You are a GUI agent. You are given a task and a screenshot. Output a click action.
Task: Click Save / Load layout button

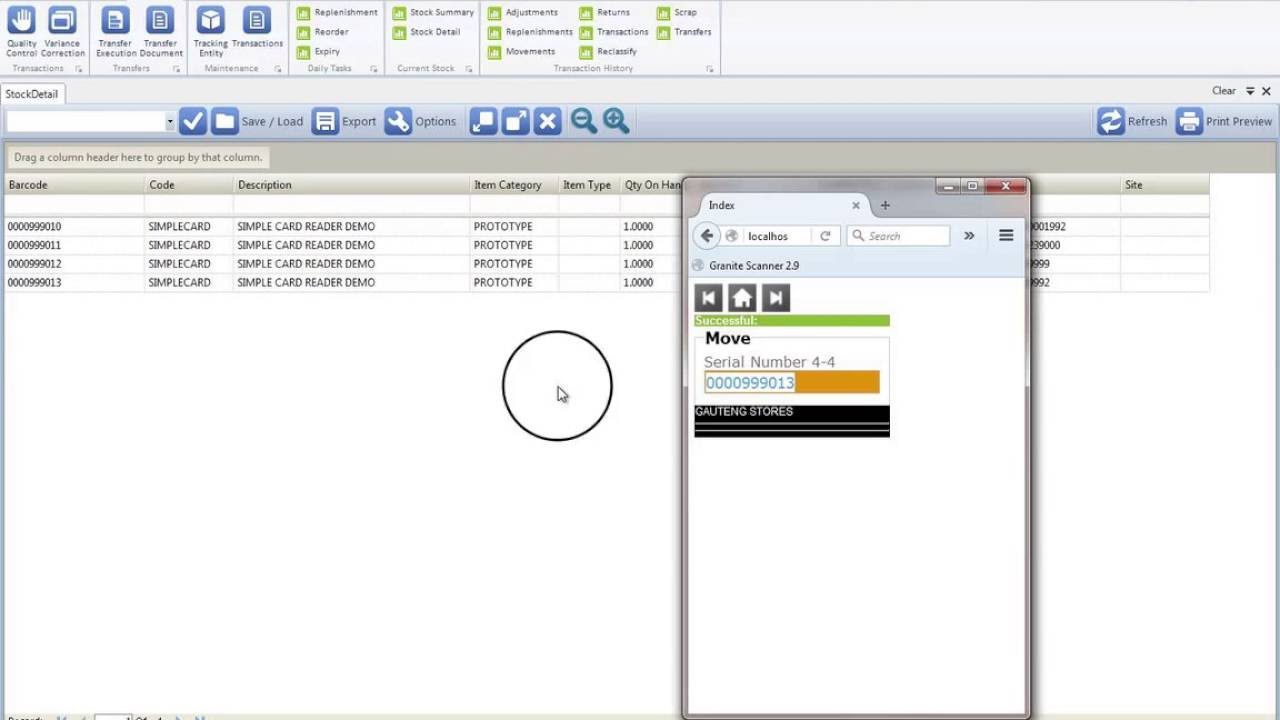pyautogui.click(x=257, y=122)
